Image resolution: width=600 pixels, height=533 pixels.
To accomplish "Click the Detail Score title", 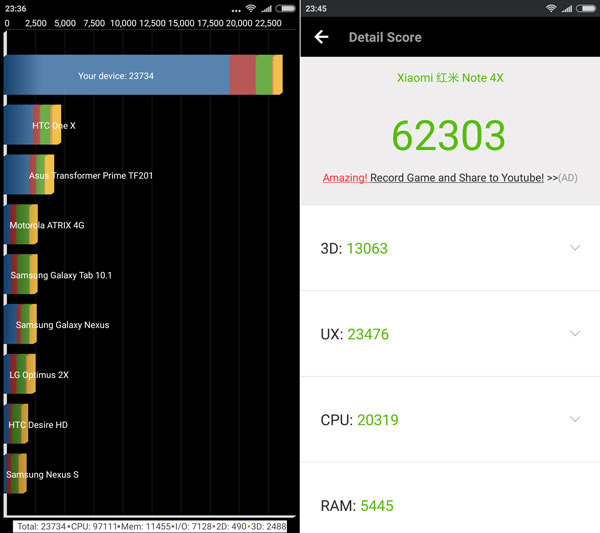I will pos(385,37).
